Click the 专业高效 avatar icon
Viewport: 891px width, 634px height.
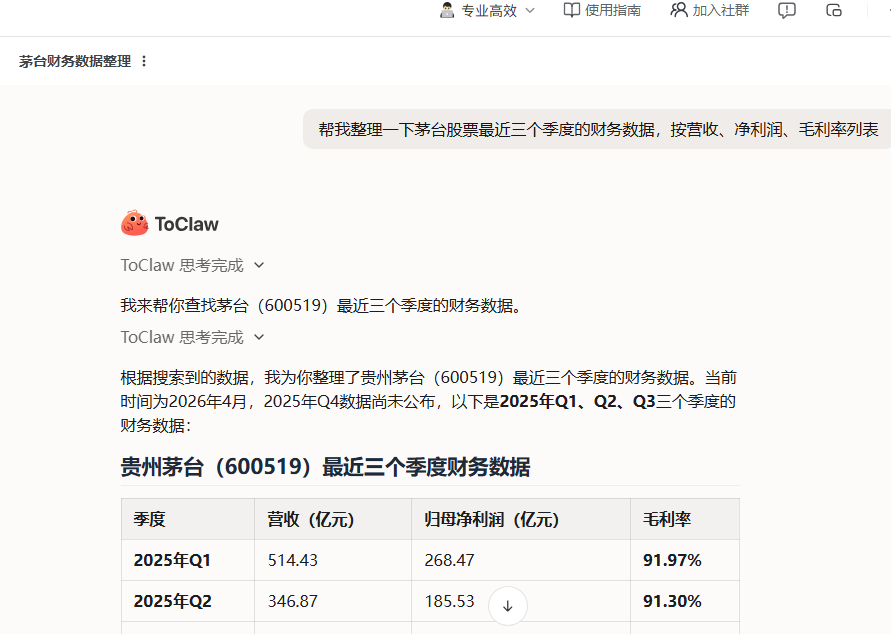tap(447, 10)
